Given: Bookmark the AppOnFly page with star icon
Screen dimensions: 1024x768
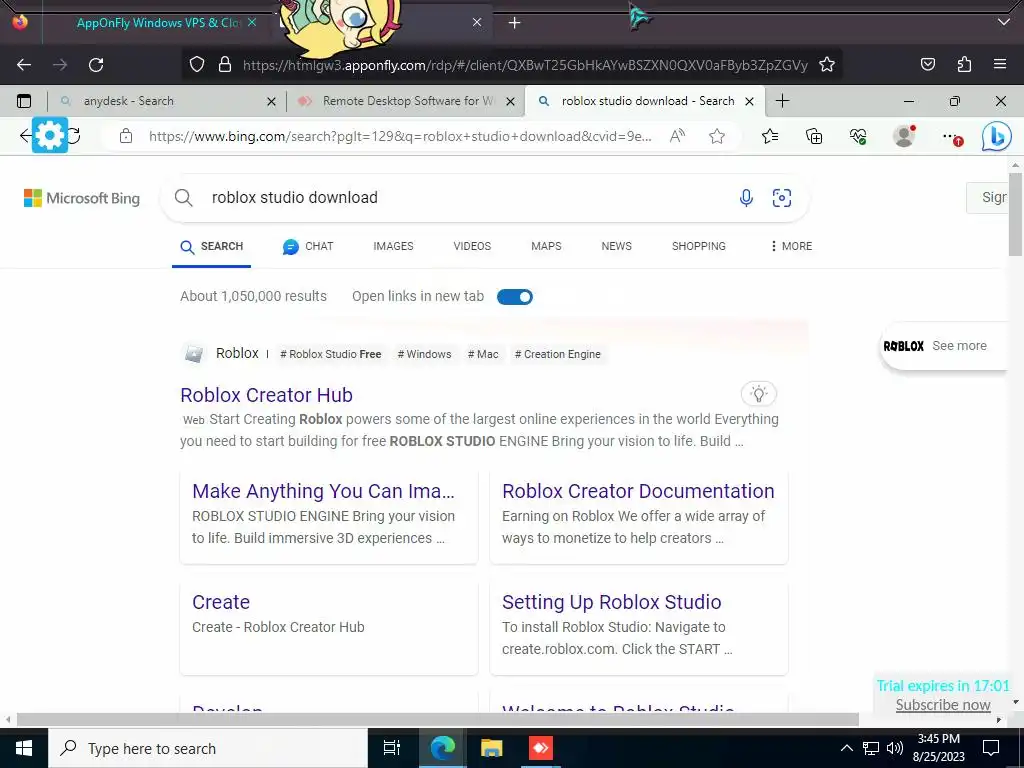Looking at the screenshot, I should tap(827, 65).
